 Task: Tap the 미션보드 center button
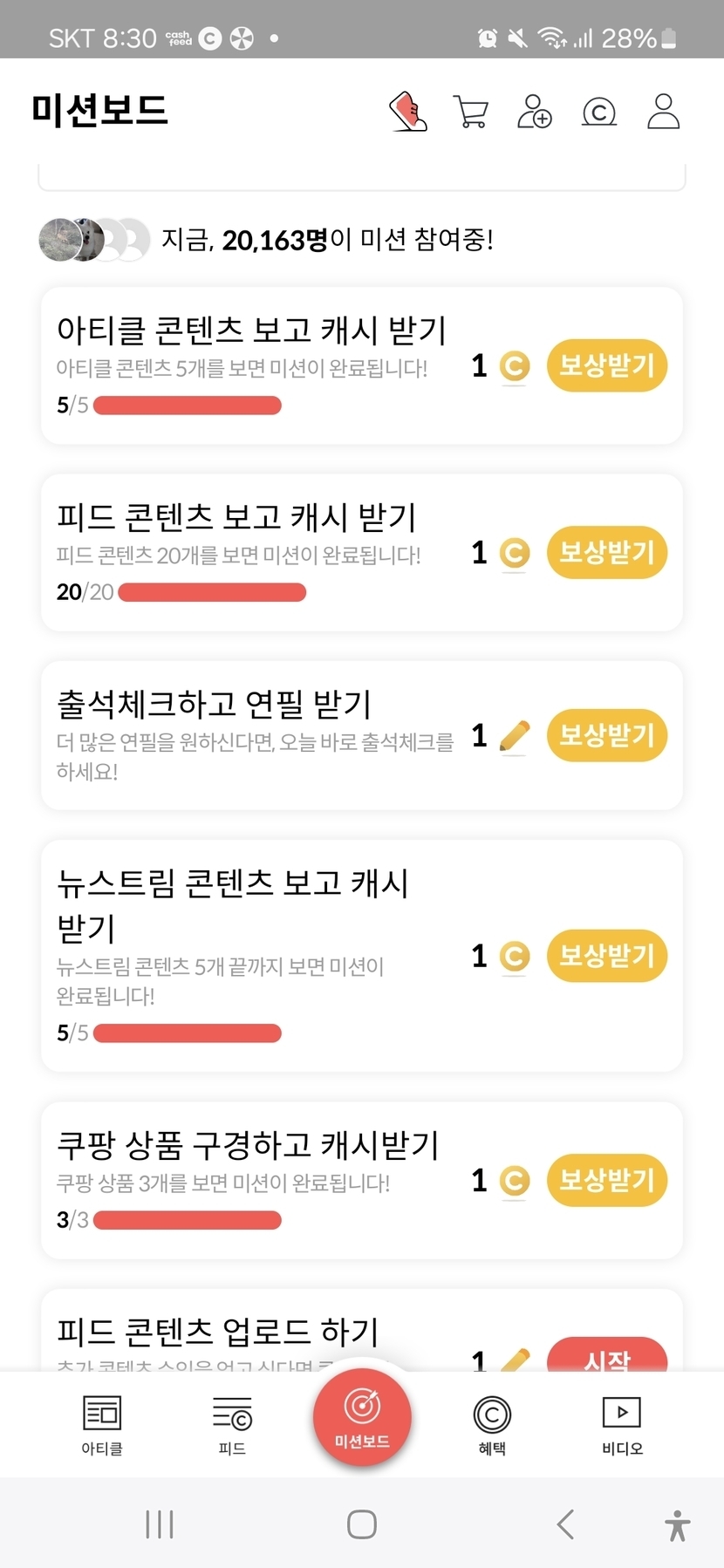click(x=362, y=1418)
